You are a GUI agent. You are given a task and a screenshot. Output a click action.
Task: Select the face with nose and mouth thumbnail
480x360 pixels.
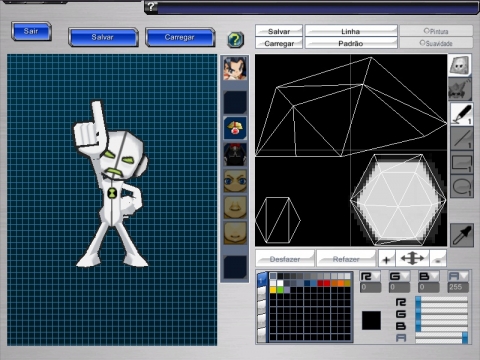[235, 207]
